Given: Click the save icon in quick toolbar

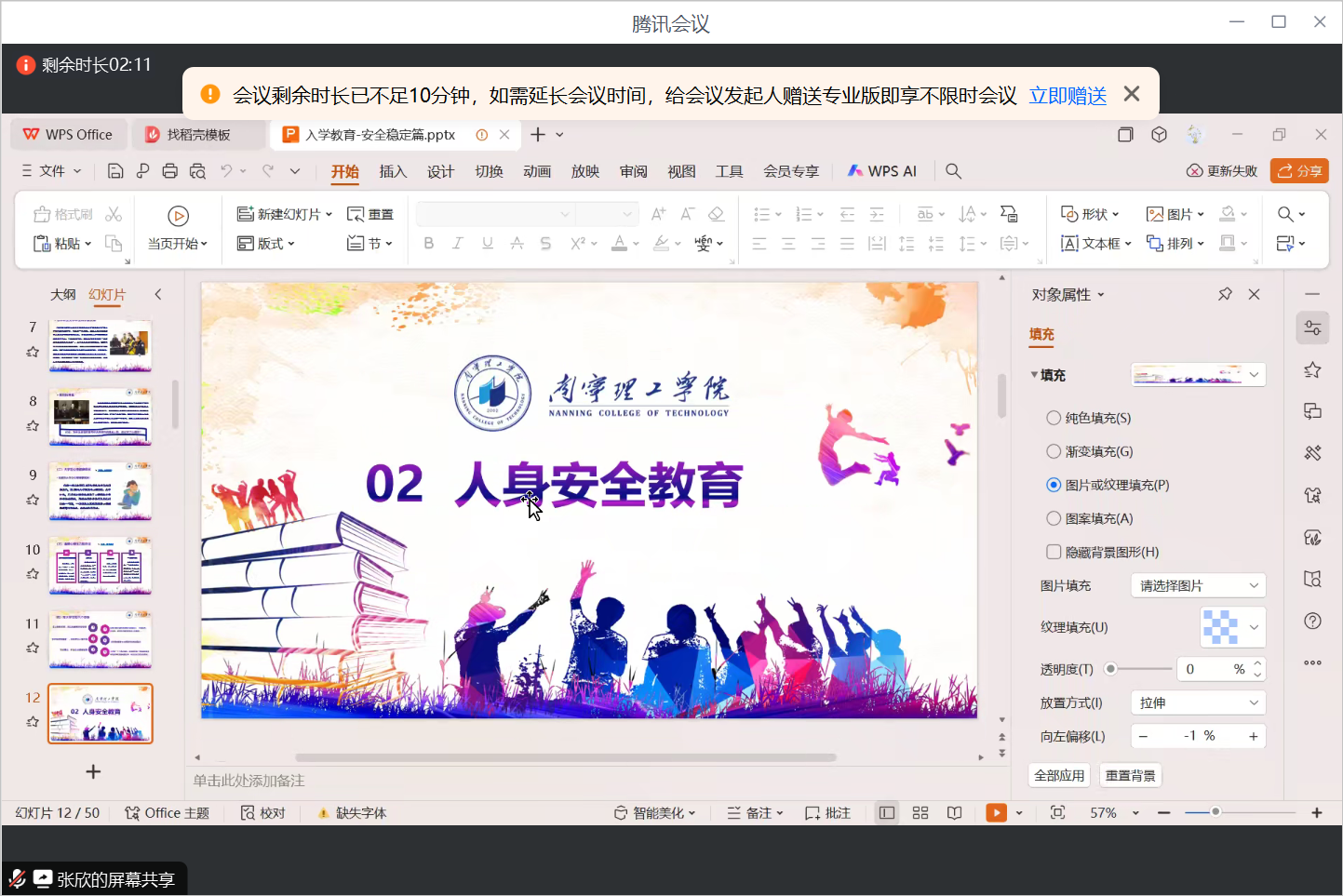Looking at the screenshot, I should pos(115,171).
